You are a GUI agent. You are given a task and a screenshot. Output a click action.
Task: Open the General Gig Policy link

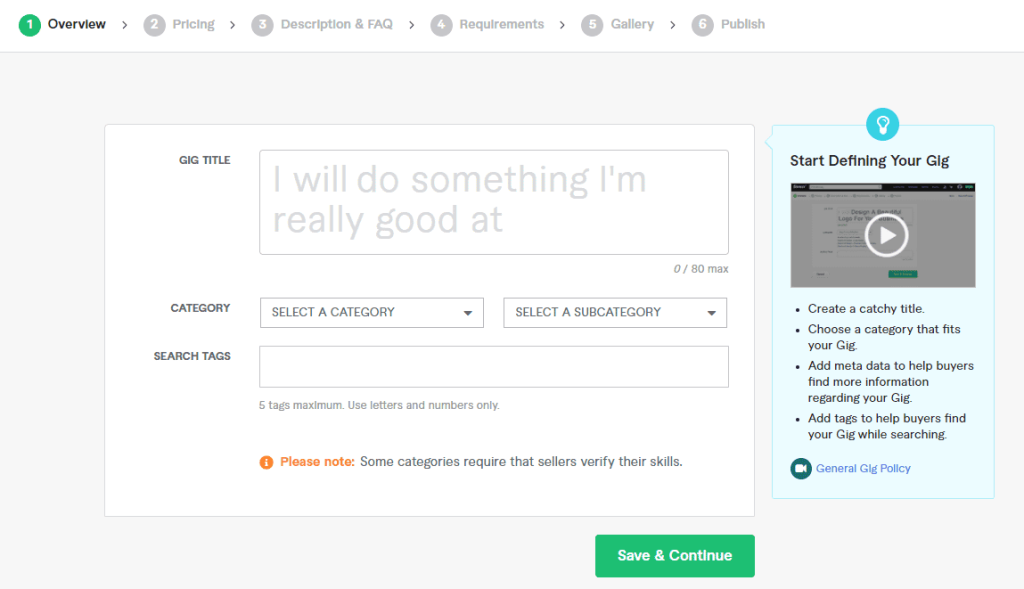tap(863, 468)
